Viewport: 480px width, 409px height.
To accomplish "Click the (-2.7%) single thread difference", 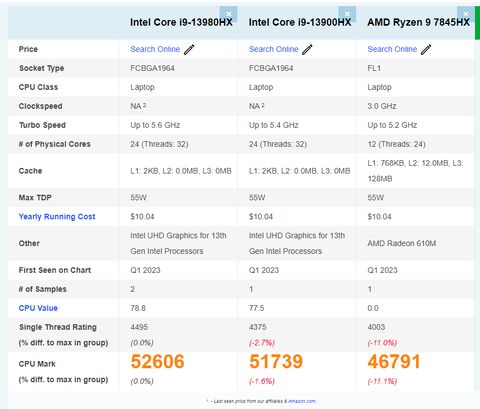I will coord(262,343).
